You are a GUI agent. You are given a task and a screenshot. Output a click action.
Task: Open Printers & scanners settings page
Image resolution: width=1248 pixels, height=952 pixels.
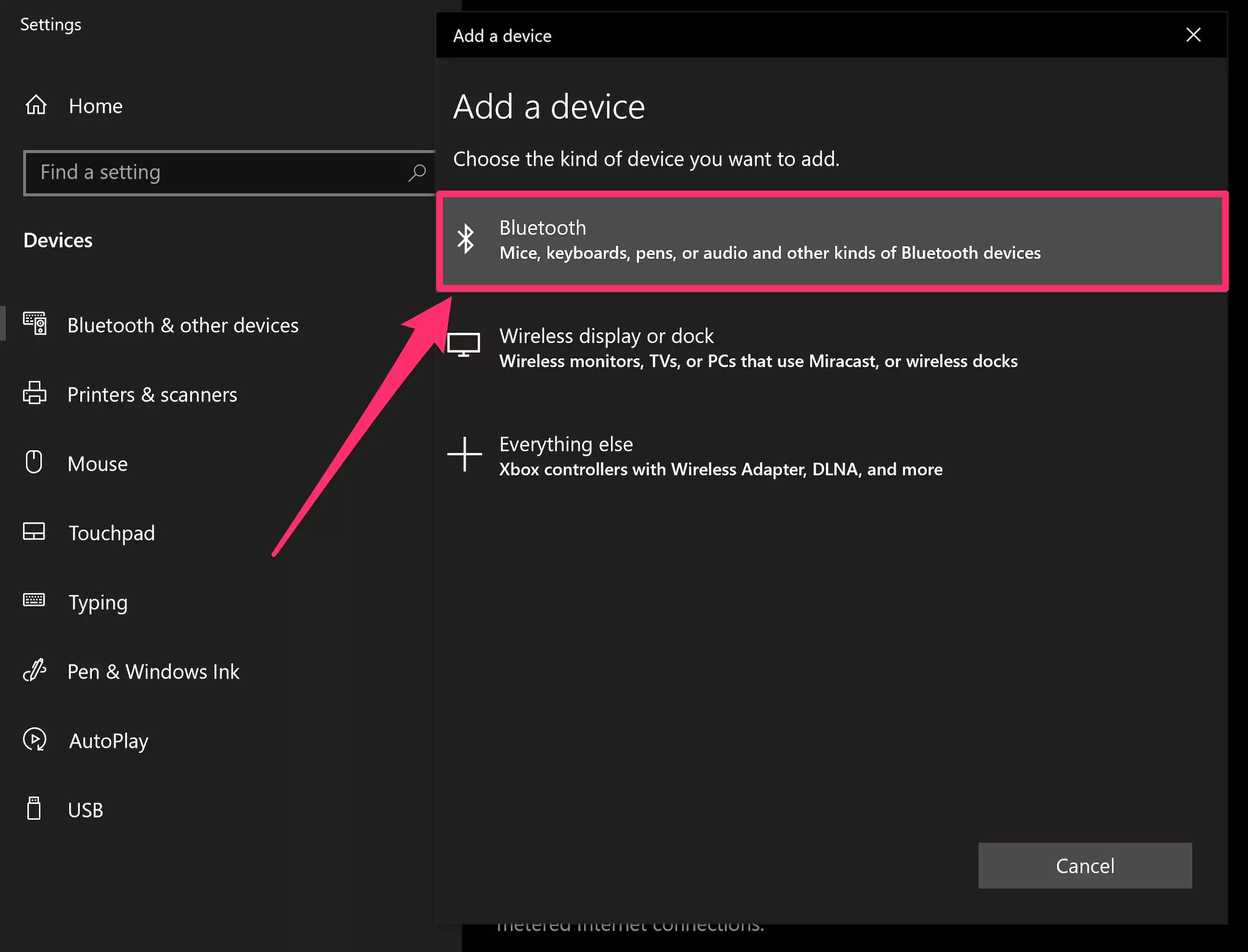tap(152, 394)
